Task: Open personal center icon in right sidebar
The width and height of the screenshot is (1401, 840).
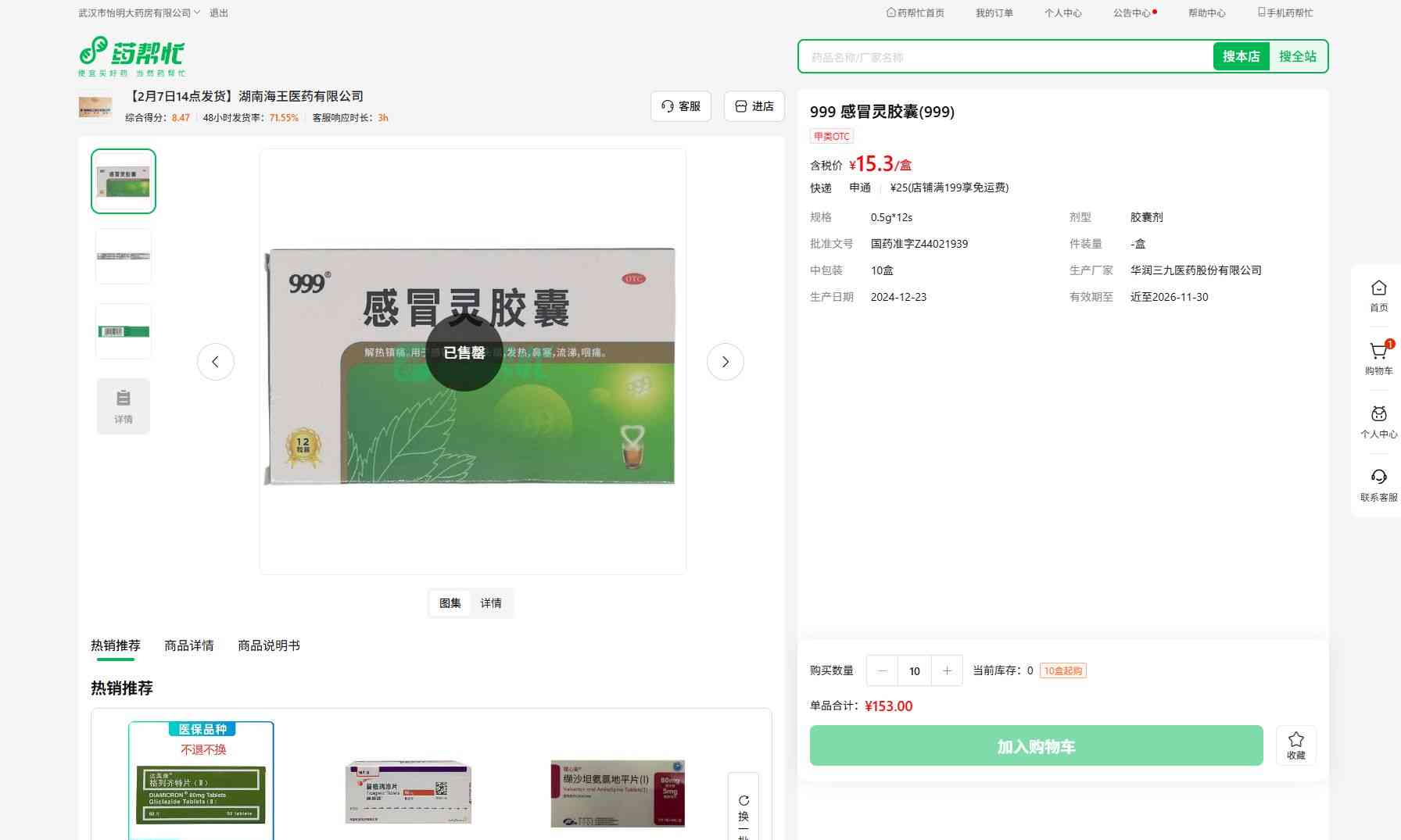Action: tap(1378, 415)
